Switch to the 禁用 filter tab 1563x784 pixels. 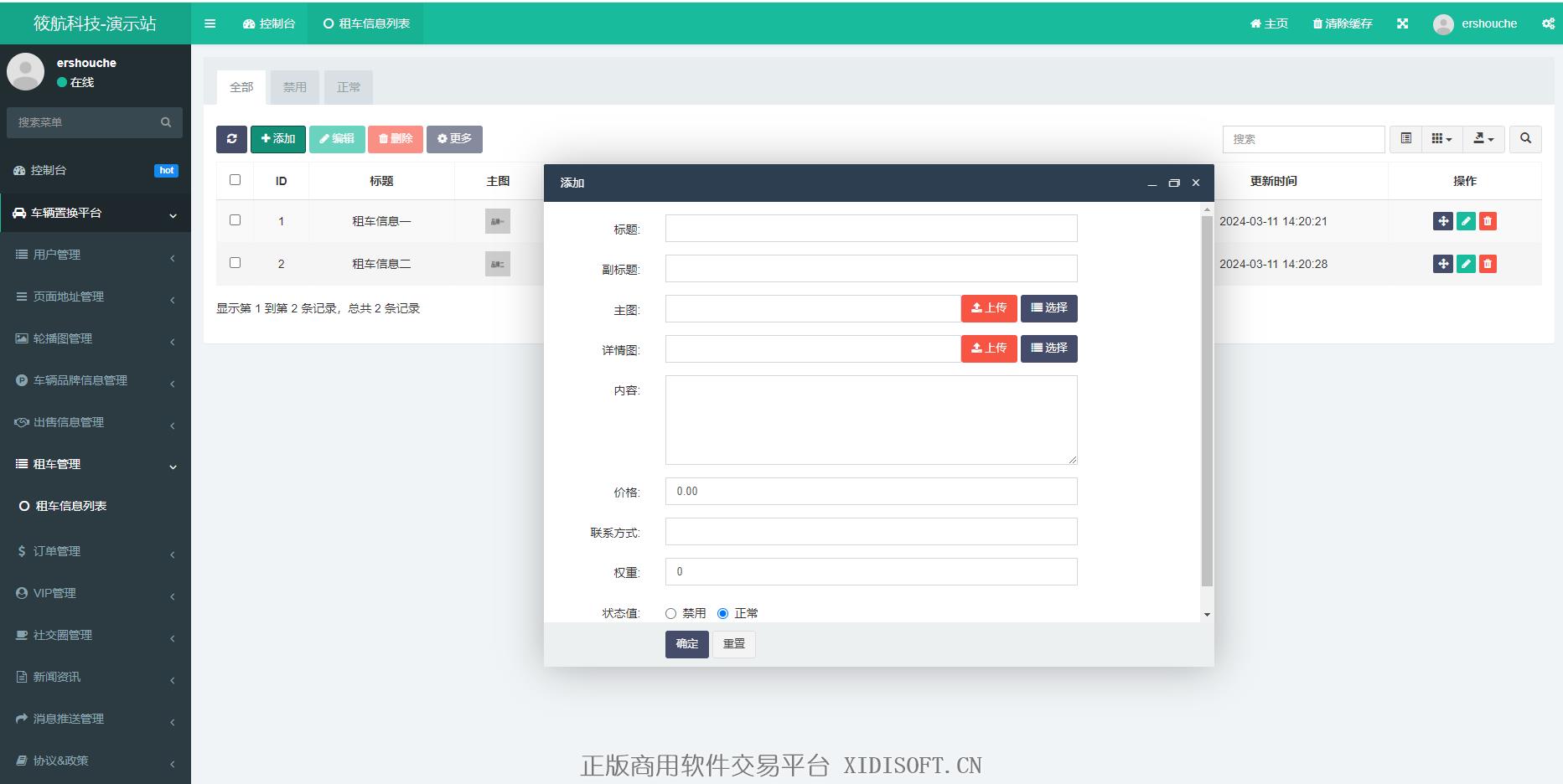(x=295, y=87)
